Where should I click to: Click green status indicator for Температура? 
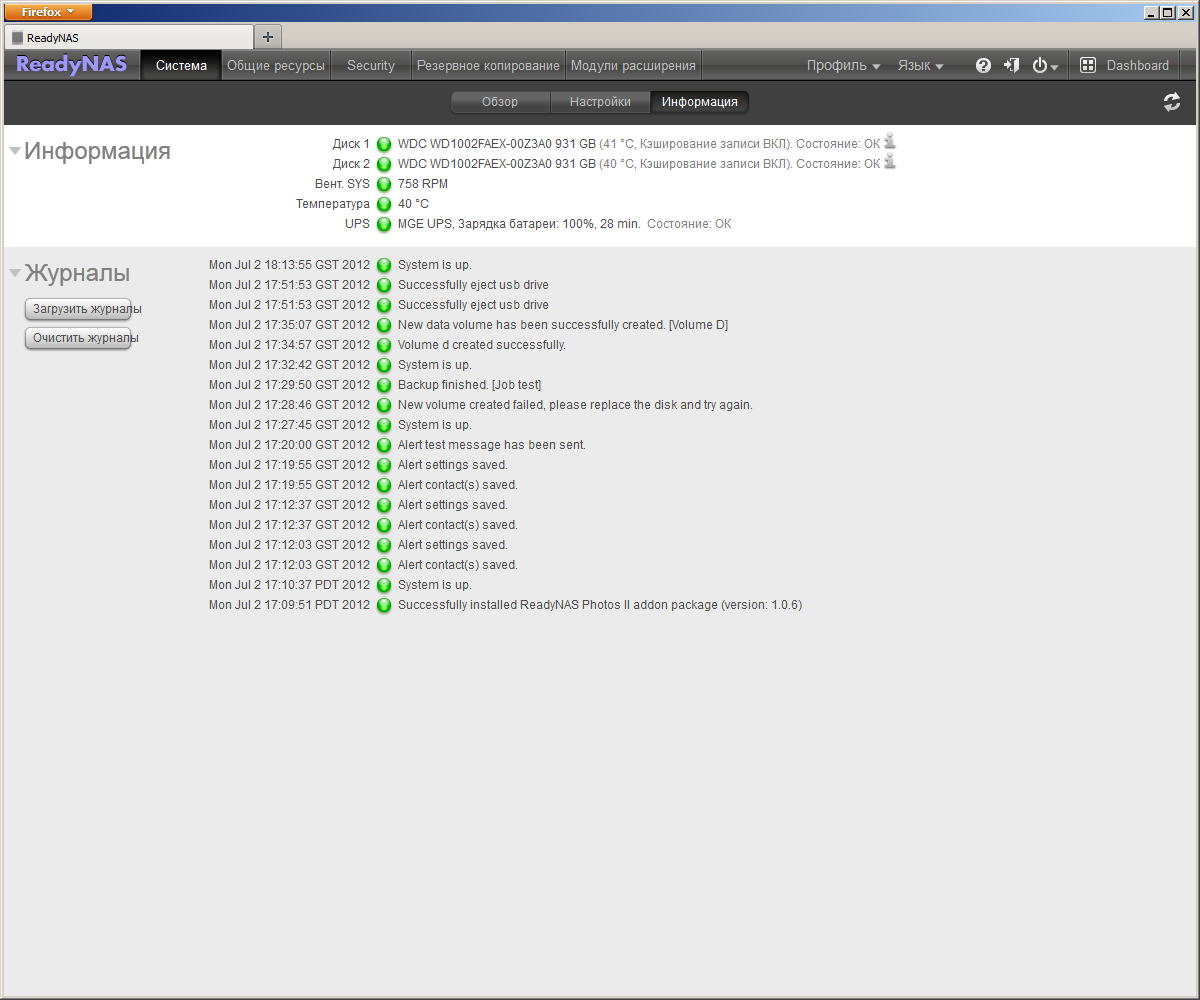pos(384,204)
